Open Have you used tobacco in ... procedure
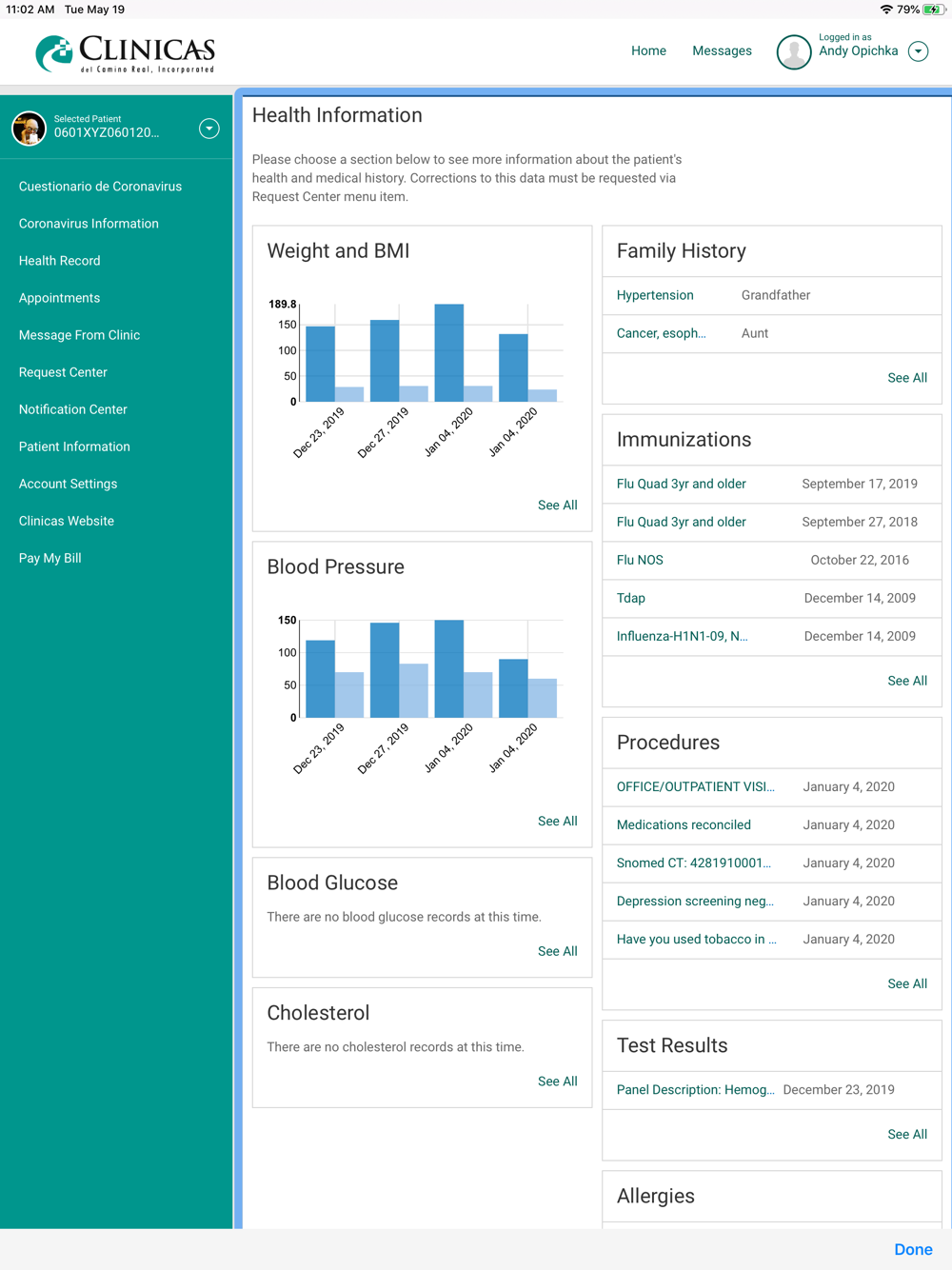 click(x=696, y=939)
